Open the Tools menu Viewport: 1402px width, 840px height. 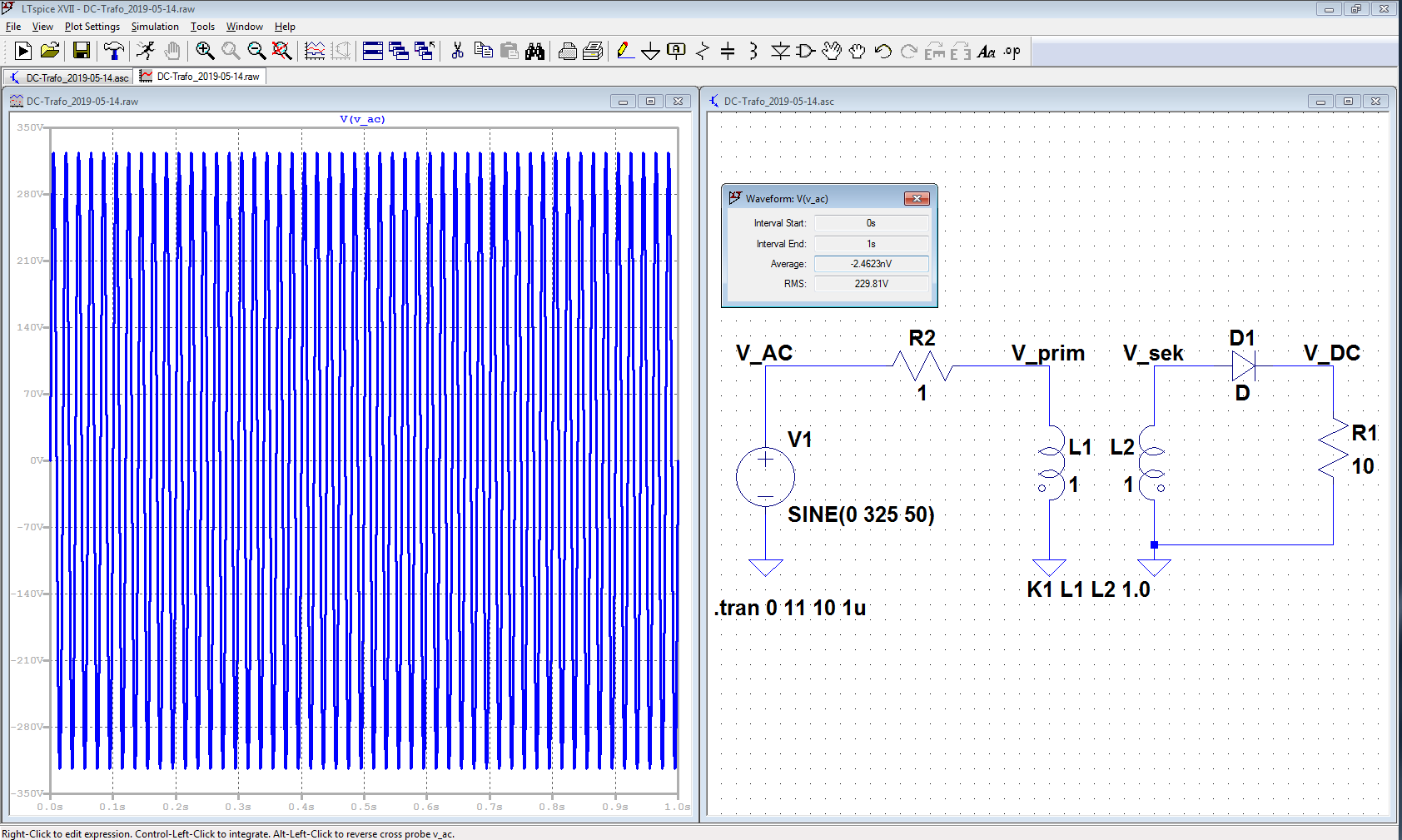tap(202, 27)
